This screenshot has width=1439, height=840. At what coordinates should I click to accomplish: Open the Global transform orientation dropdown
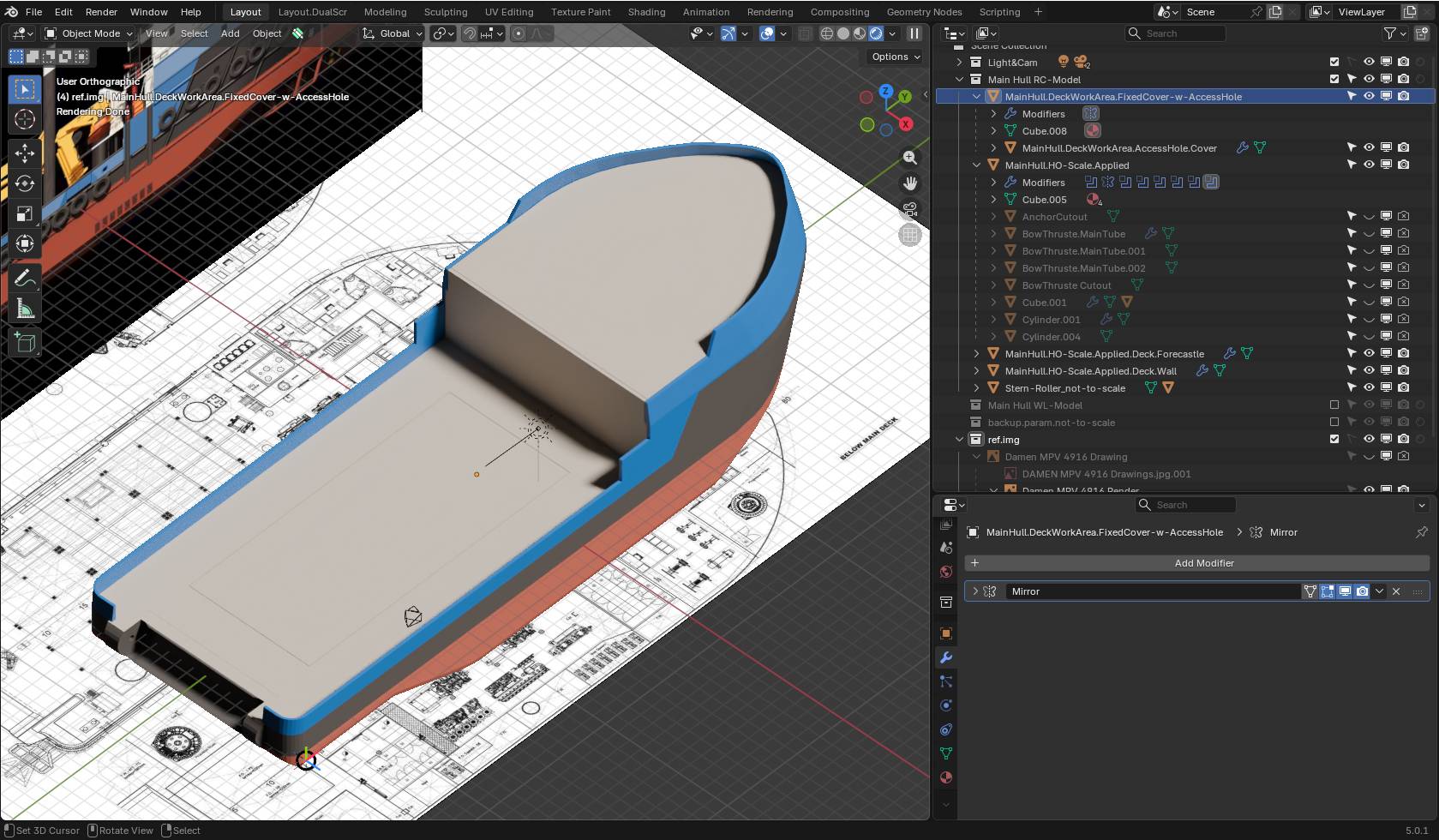click(x=393, y=33)
